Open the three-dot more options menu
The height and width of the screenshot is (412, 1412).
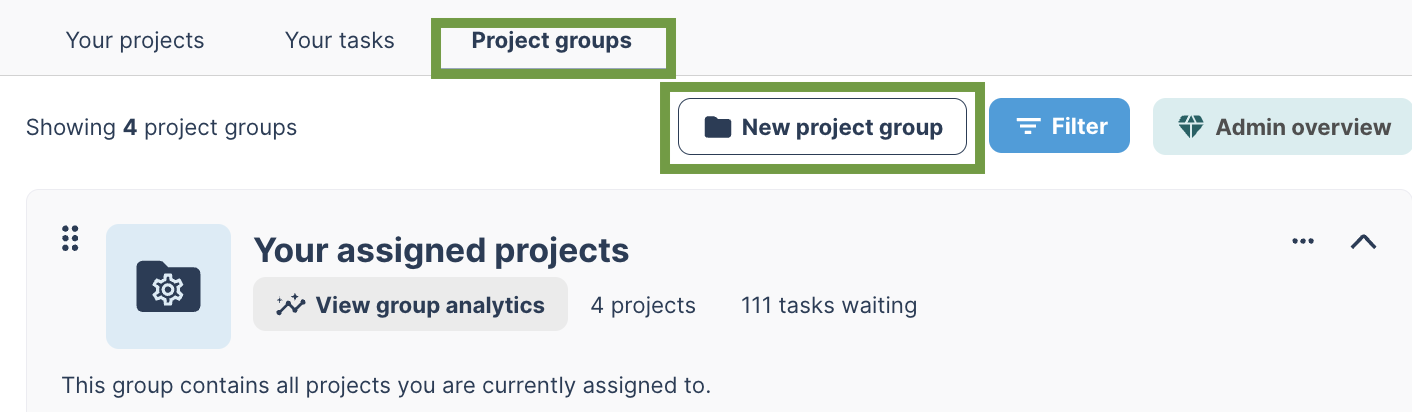[1302, 241]
